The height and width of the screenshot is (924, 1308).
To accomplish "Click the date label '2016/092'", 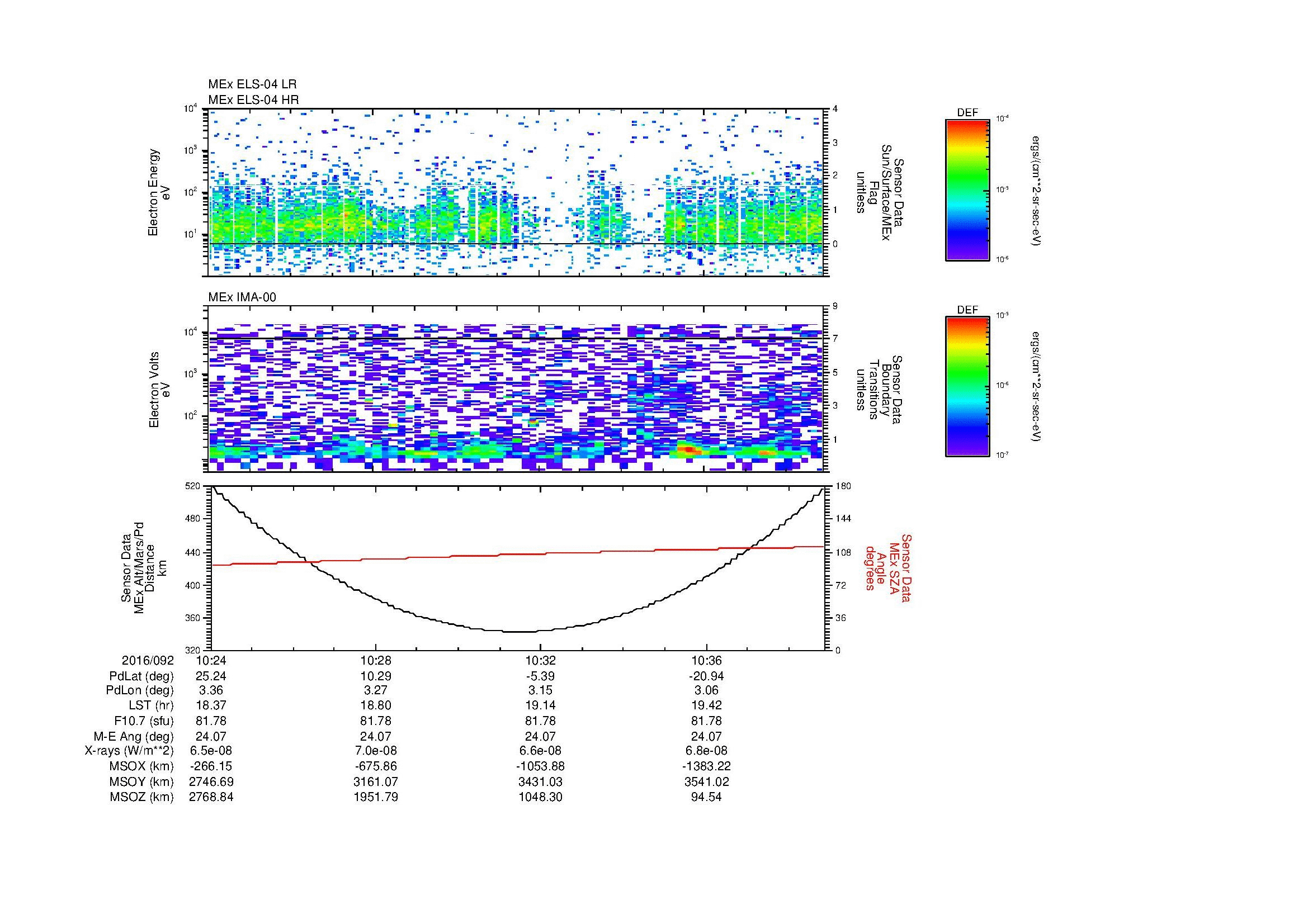I will 148,660.
